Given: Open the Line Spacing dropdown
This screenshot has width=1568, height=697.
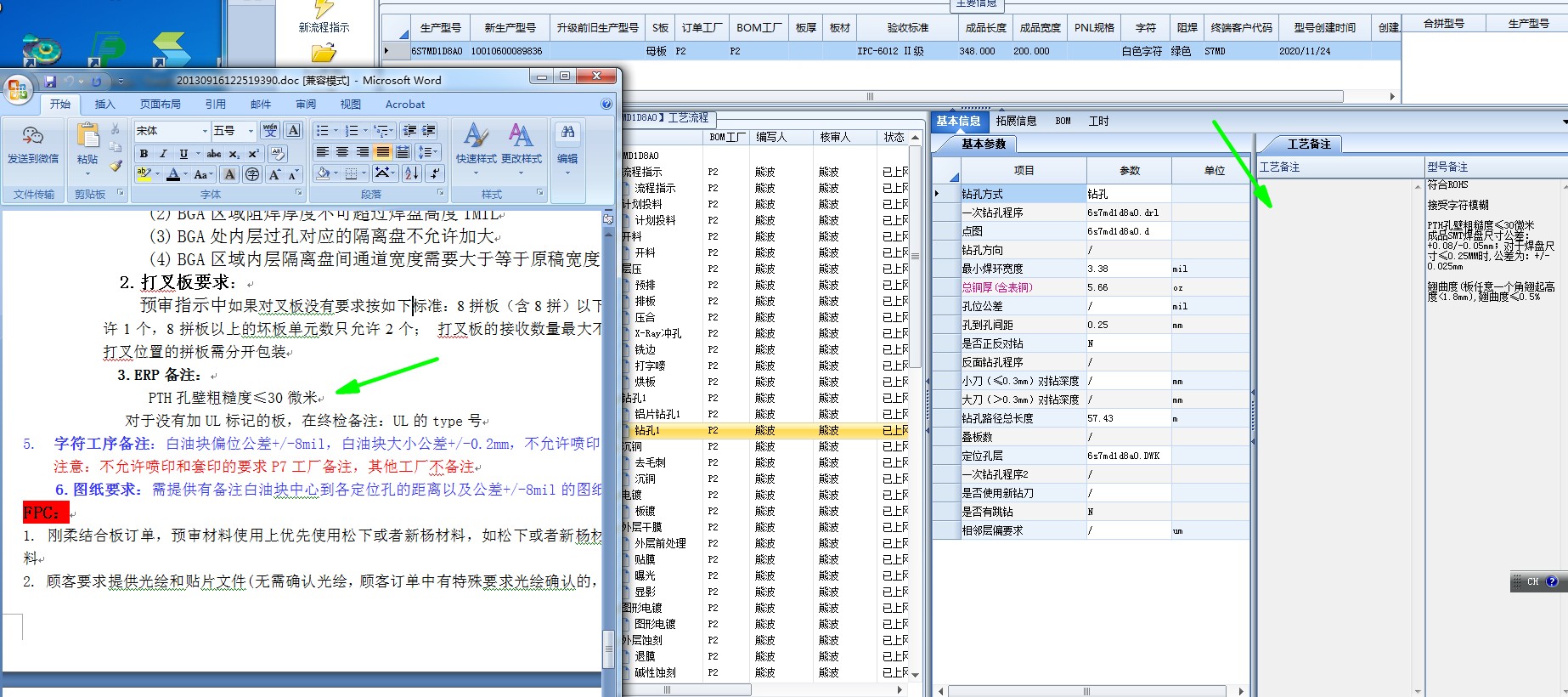Looking at the screenshot, I should 427,152.
